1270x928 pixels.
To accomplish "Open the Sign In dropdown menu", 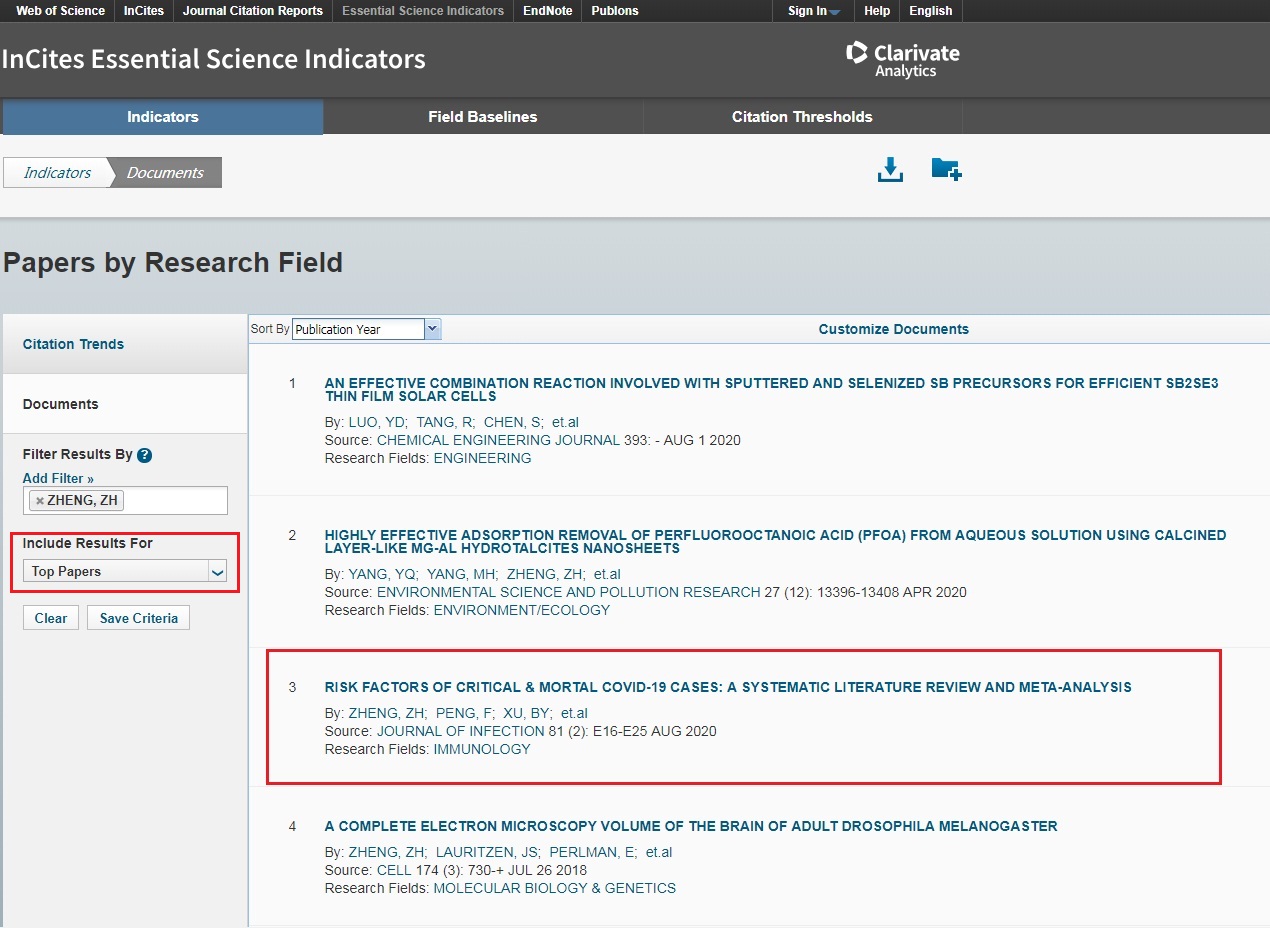I will pyautogui.click(x=813, y=11).
